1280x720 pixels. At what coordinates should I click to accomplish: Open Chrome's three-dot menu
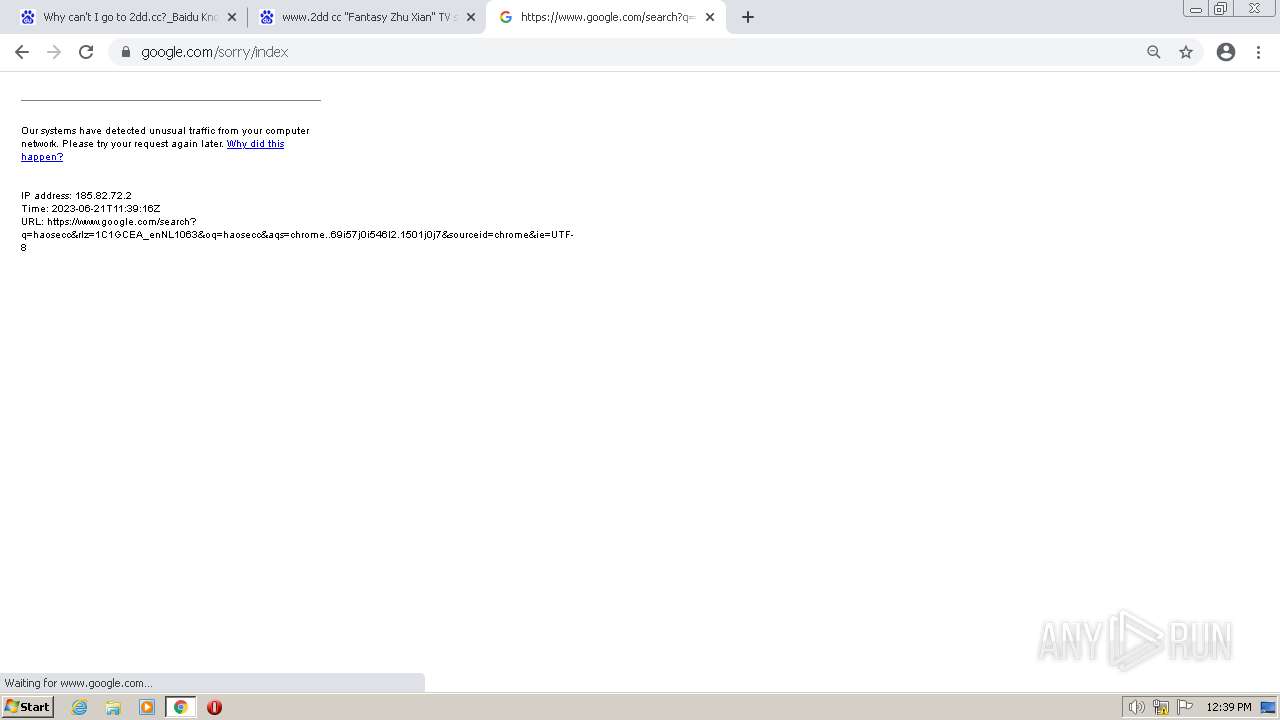pyautogui.click(x=1258, y=52)
